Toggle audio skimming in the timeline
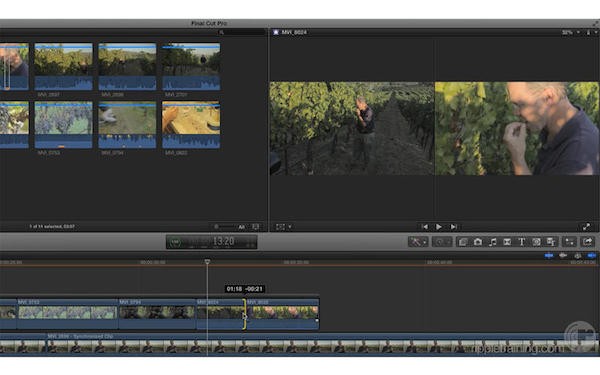The image size is (600, 375). pyautogui.click(x=563, y=256)
